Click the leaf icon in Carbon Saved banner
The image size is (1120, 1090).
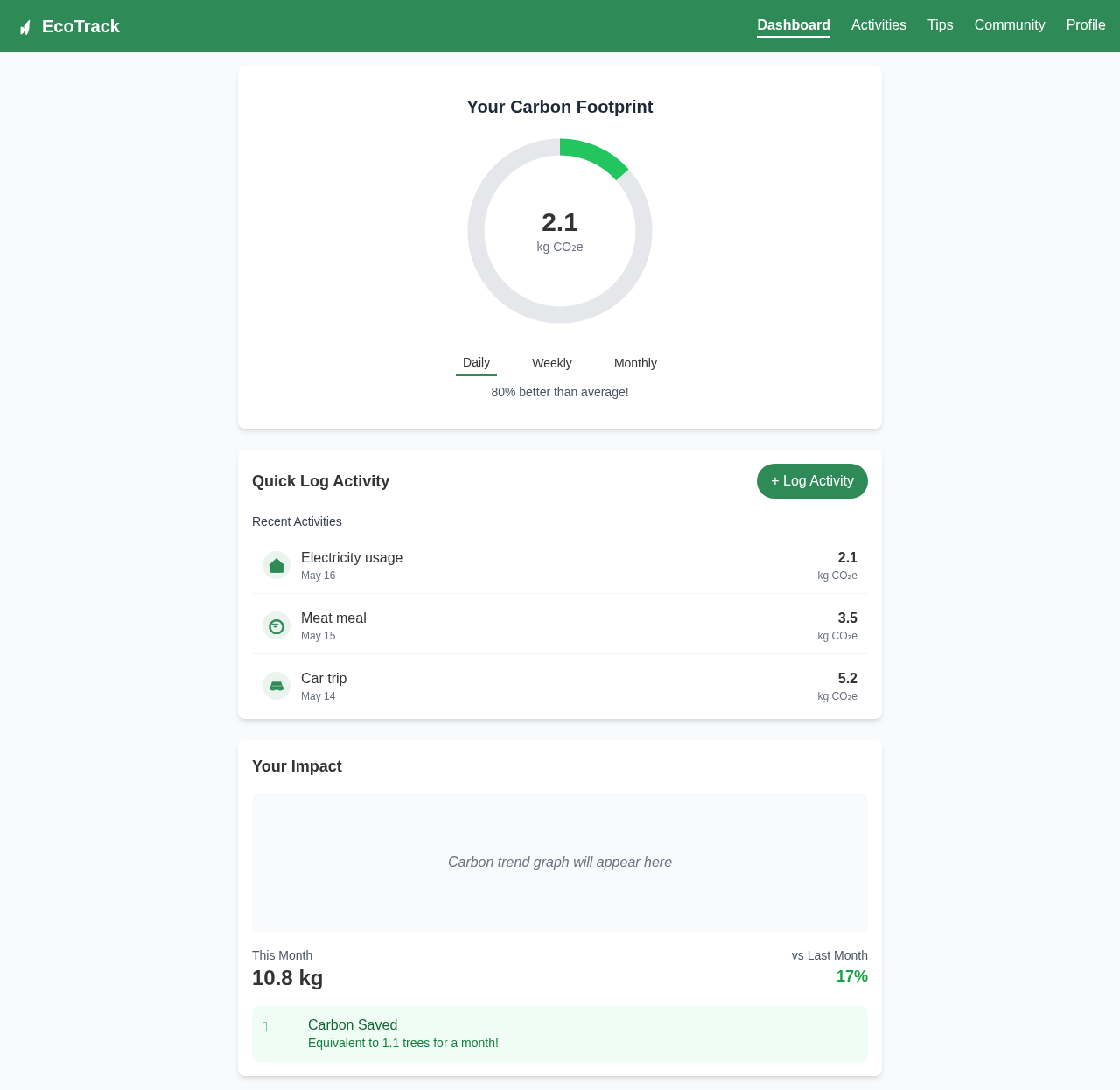point(265,1026)
